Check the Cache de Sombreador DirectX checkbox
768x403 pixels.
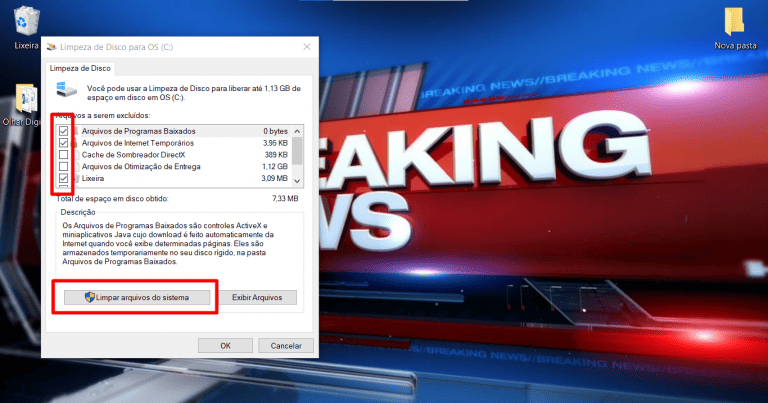coord(64,155)
